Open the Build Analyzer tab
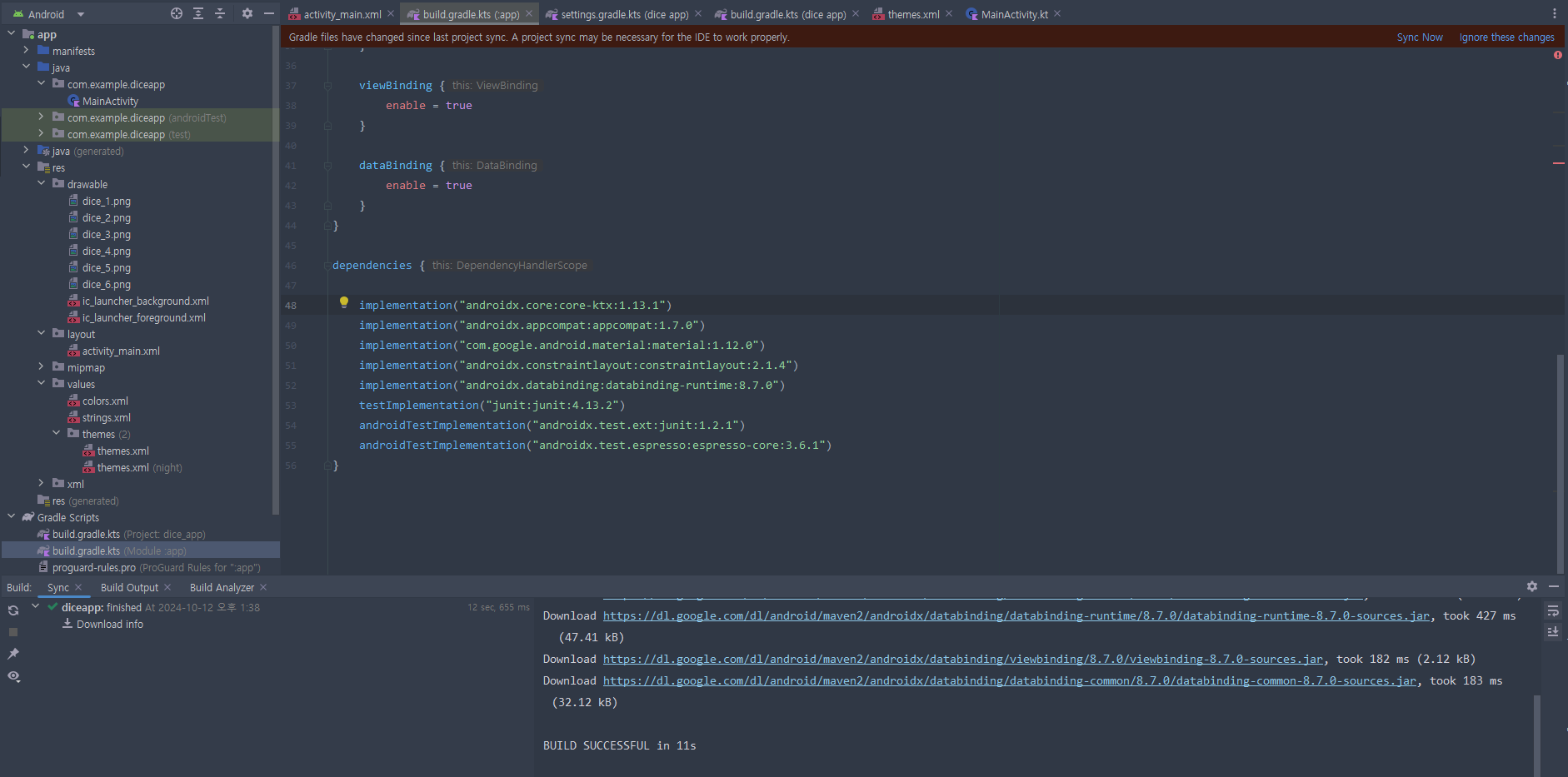1568x777 pixels. coord(222,587)
